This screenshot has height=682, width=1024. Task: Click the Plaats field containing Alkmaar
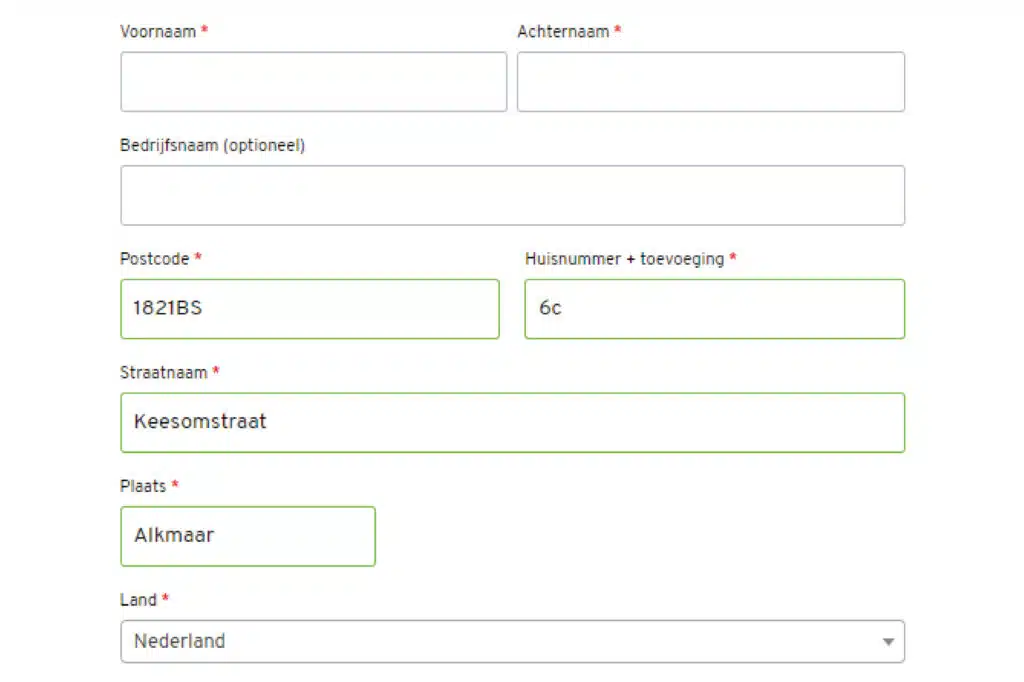click(x=247, y=536)
